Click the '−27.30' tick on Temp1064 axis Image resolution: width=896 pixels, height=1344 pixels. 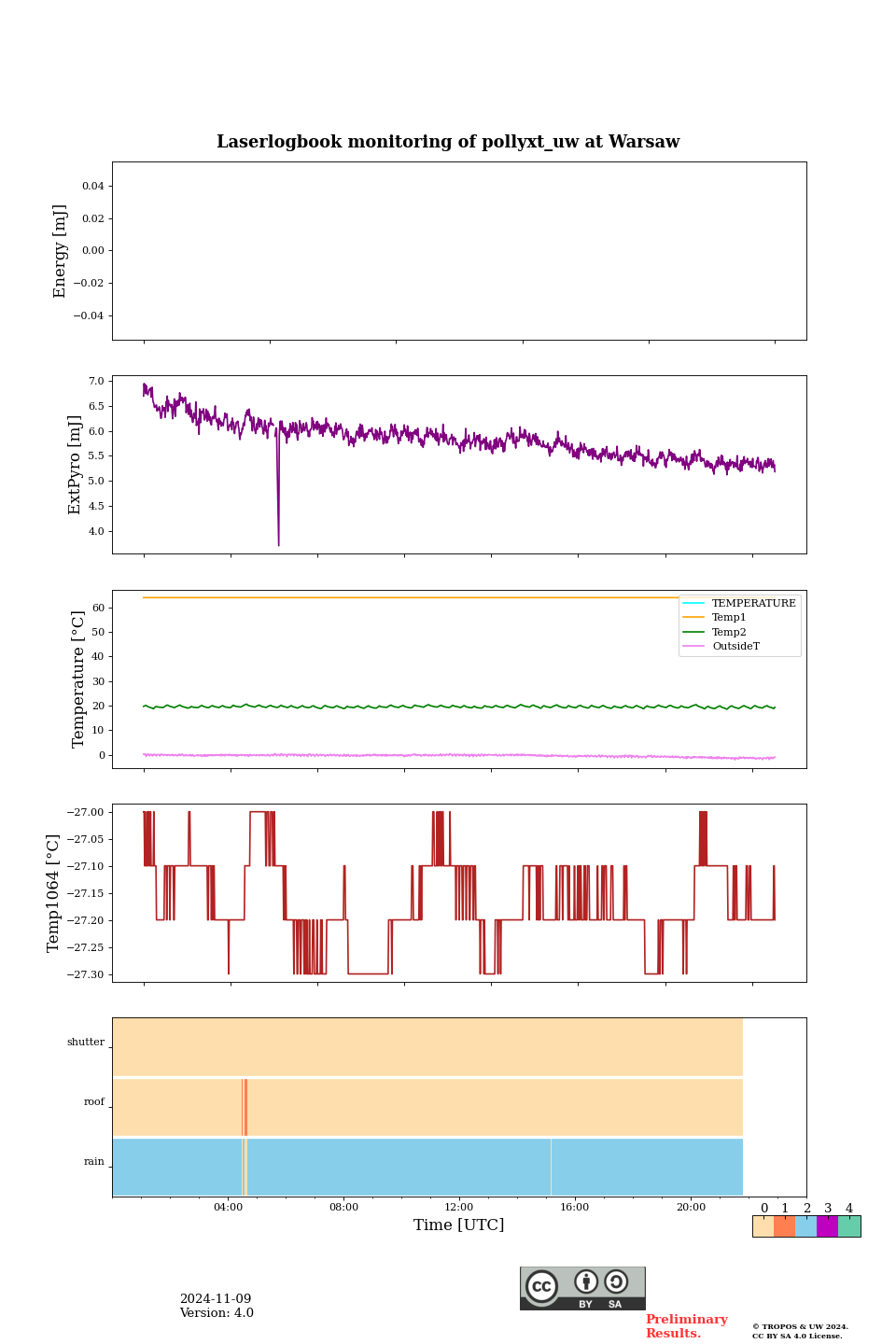pyautogui.click(x=85, y=974)
